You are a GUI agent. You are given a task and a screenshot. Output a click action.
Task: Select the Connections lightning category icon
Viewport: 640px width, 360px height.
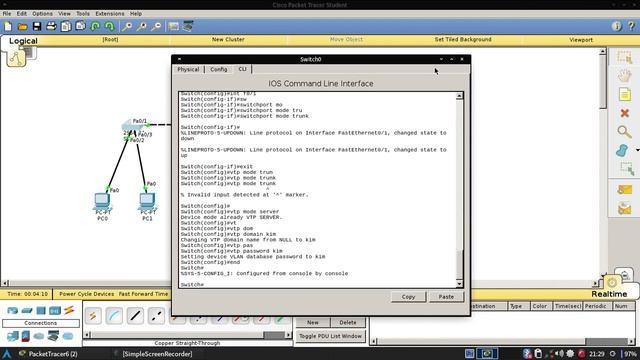click(69, 310)
